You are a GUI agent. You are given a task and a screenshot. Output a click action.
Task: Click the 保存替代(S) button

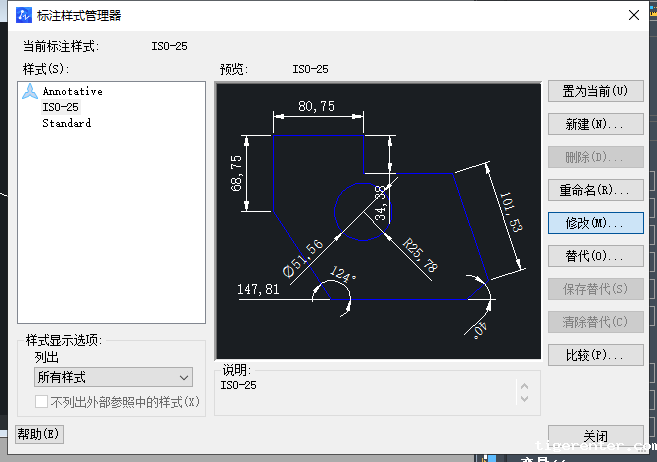(x=595, y=289)
